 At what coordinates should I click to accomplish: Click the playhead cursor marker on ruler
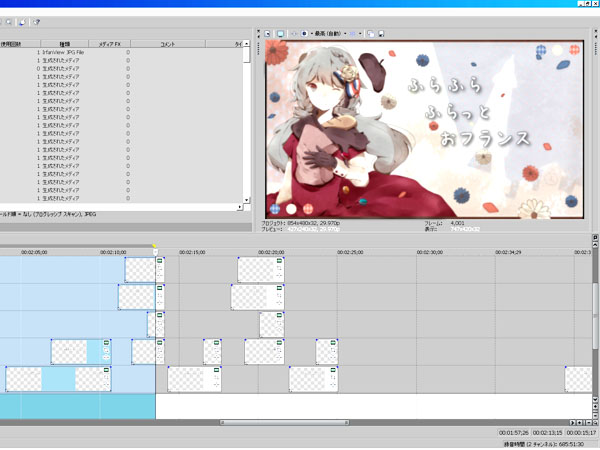point(155,252)
